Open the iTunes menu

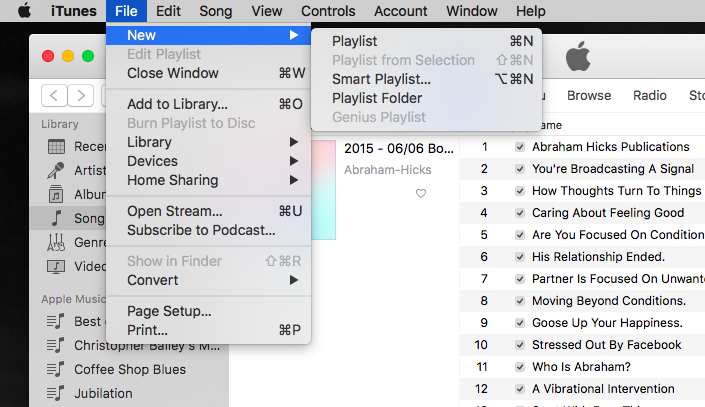(x=74, y=11)
